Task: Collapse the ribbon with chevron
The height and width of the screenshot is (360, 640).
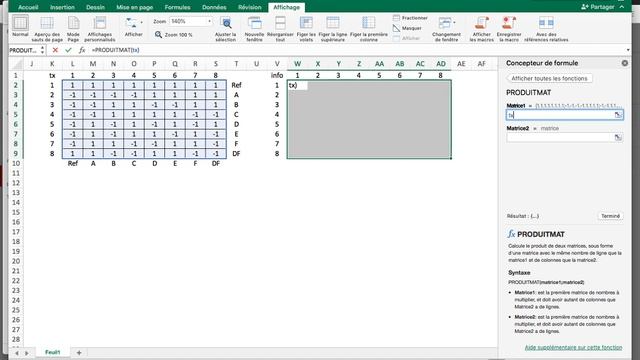Action: point(622,7)
